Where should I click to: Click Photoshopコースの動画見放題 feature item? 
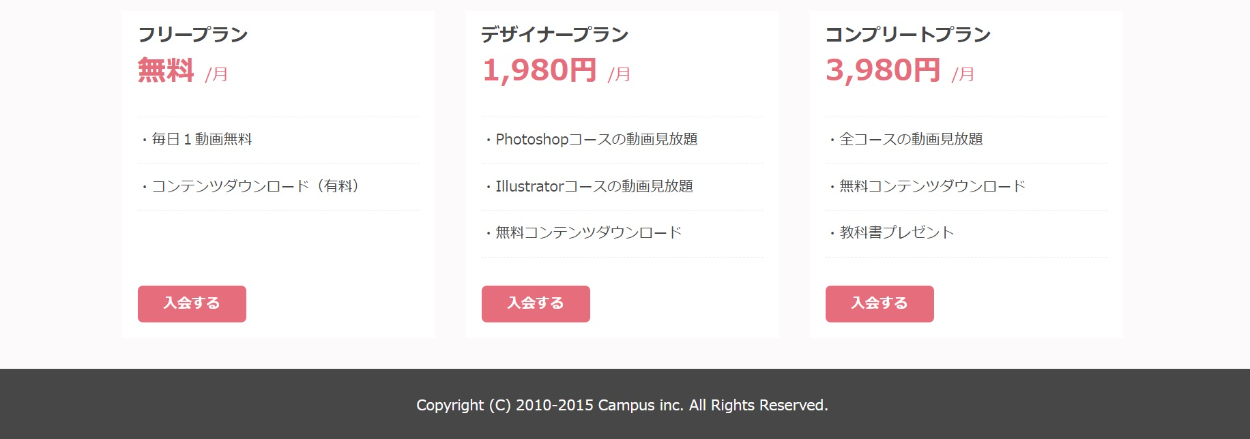click(x=591, y=139)
